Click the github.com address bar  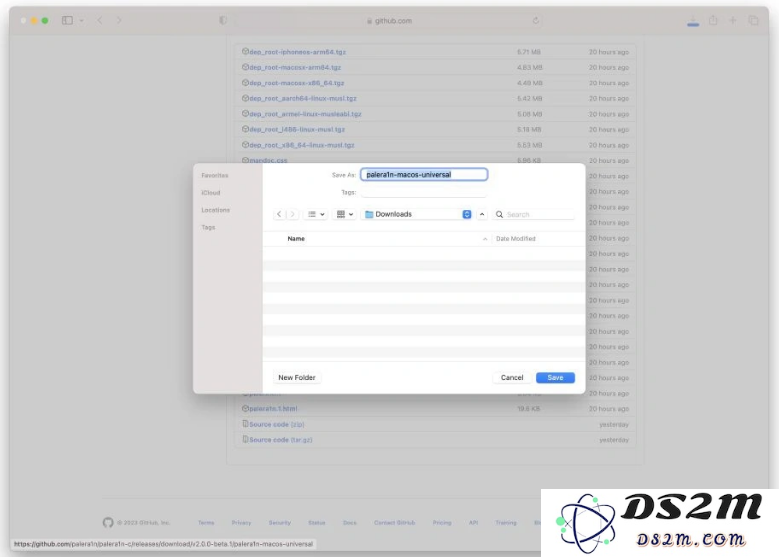389,21
